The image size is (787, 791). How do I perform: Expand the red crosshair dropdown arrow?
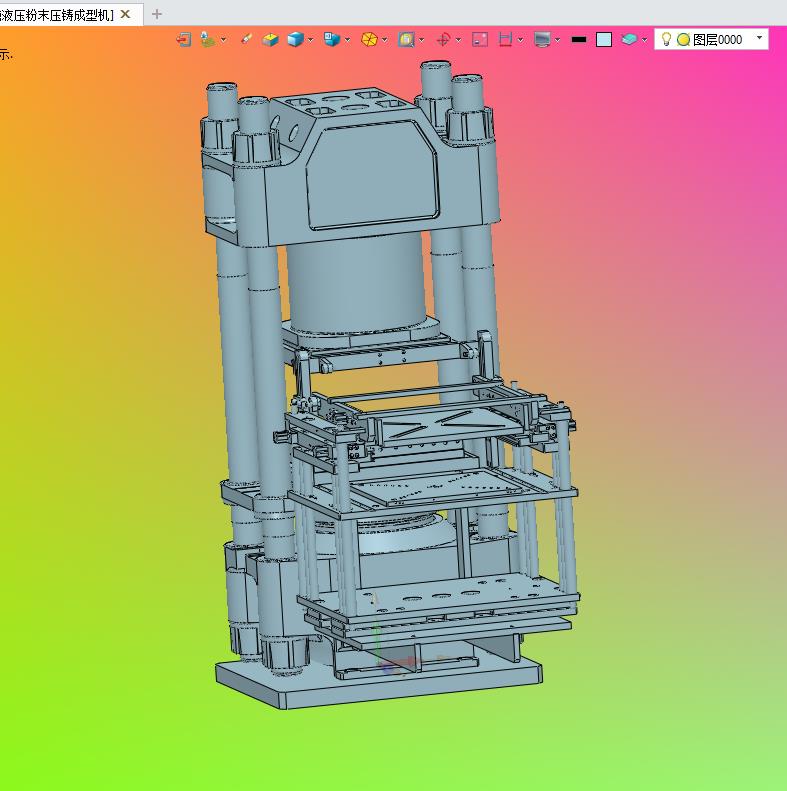point(458,40)
